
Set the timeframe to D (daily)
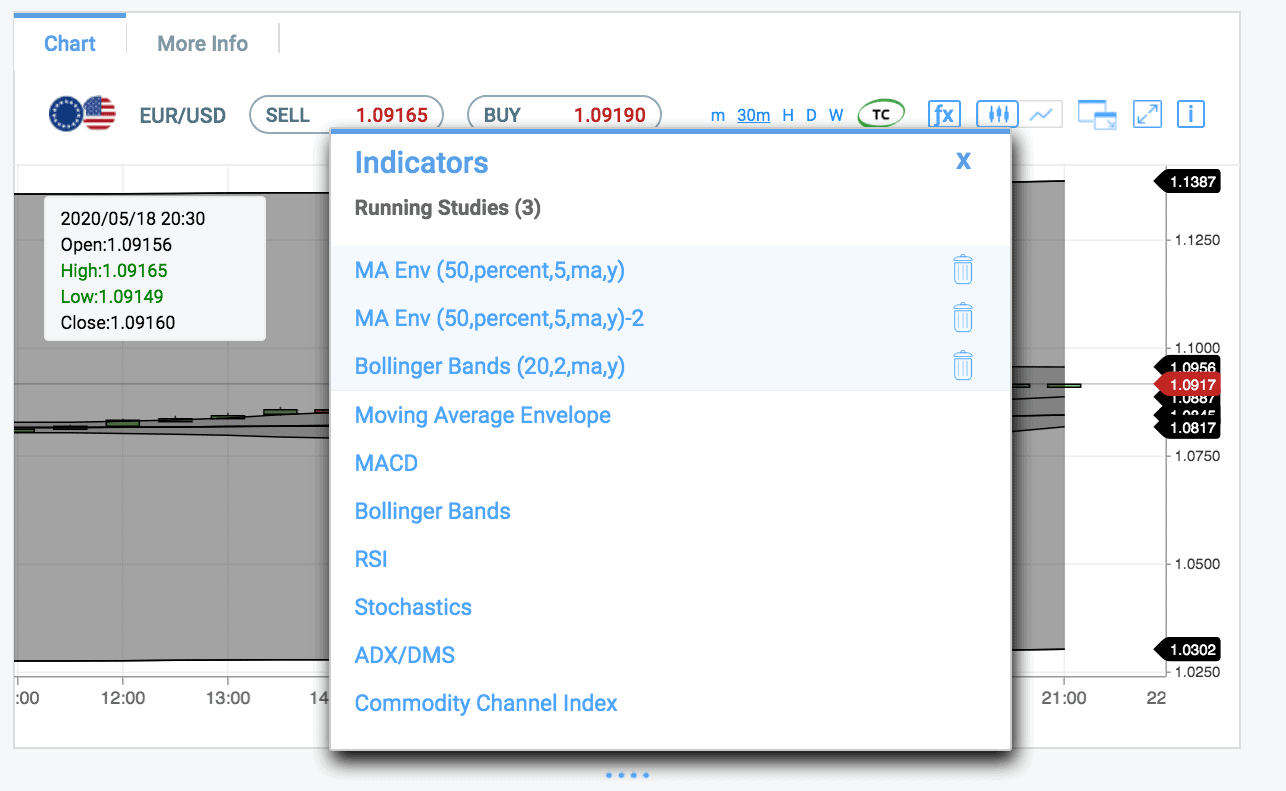pyautogui.click(x=811, y=115)
